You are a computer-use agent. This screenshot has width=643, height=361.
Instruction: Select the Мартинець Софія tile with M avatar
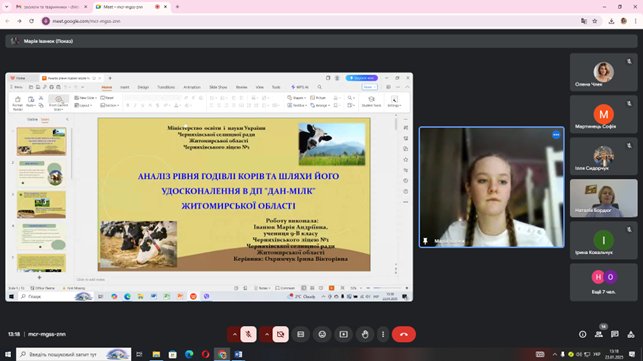pos(604,114)
